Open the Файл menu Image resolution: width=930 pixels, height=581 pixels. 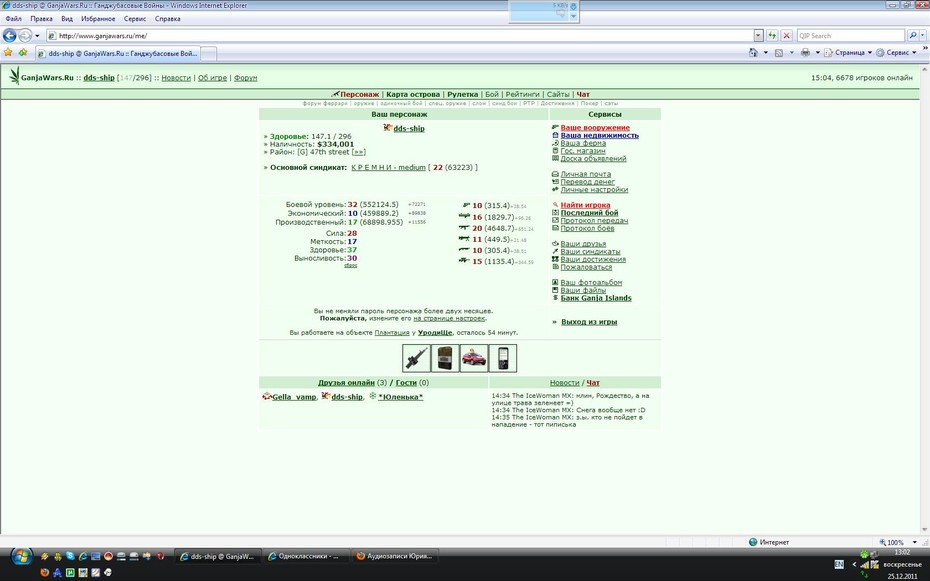[x=13, y=19]
